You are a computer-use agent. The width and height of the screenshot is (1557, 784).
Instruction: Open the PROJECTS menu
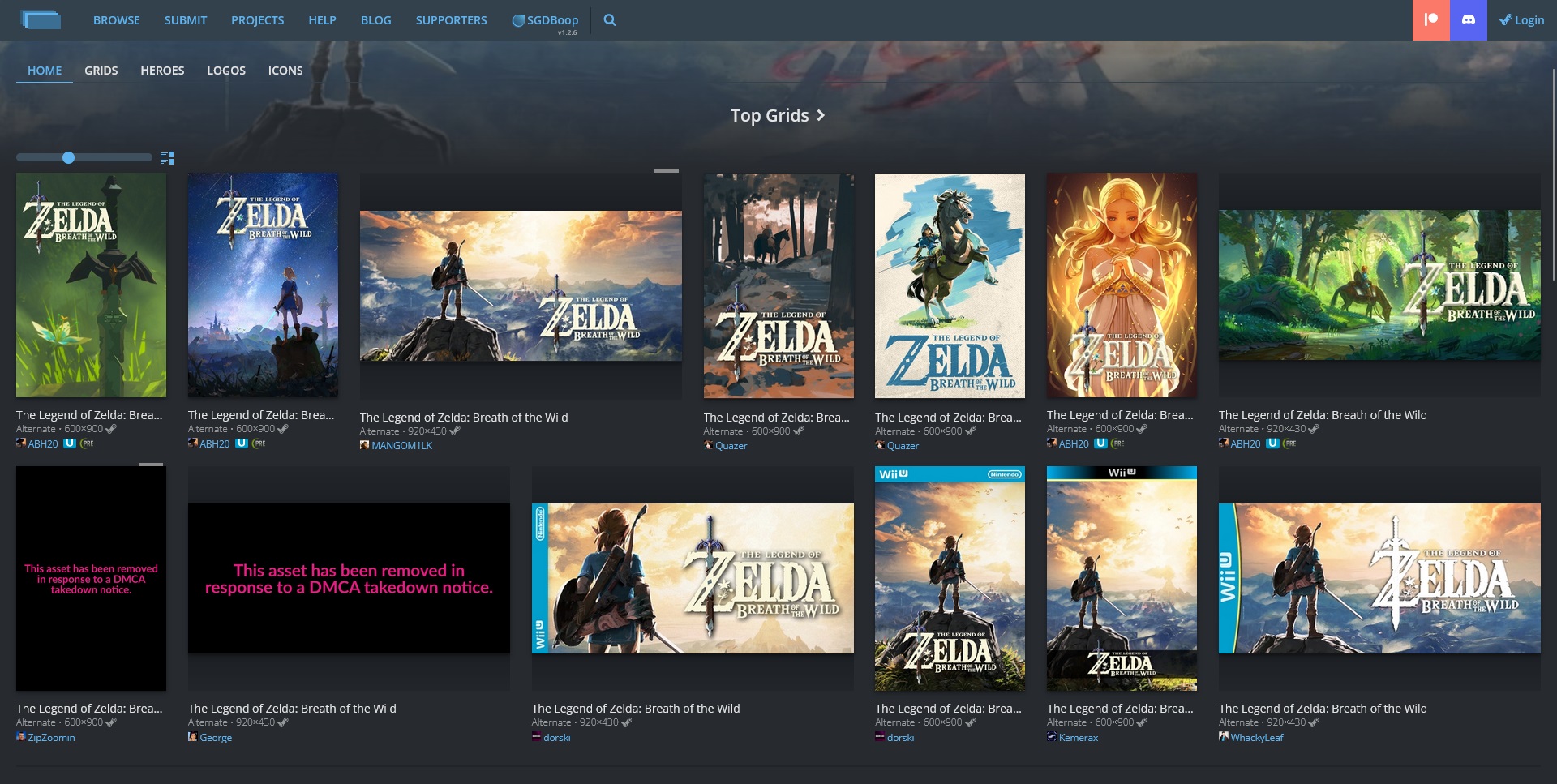258,20
